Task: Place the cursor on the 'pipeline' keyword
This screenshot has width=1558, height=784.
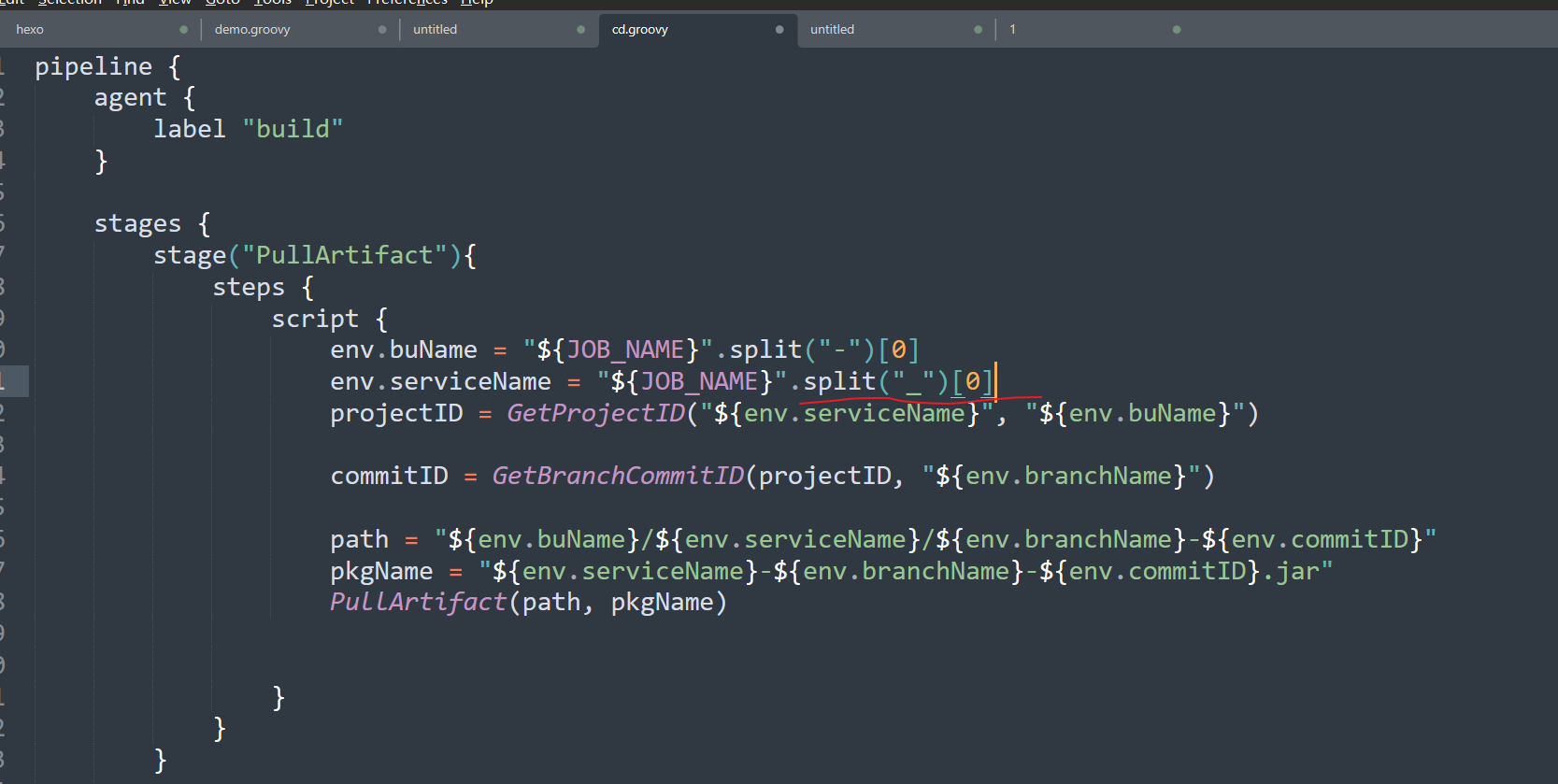Action: click(93, 67)
